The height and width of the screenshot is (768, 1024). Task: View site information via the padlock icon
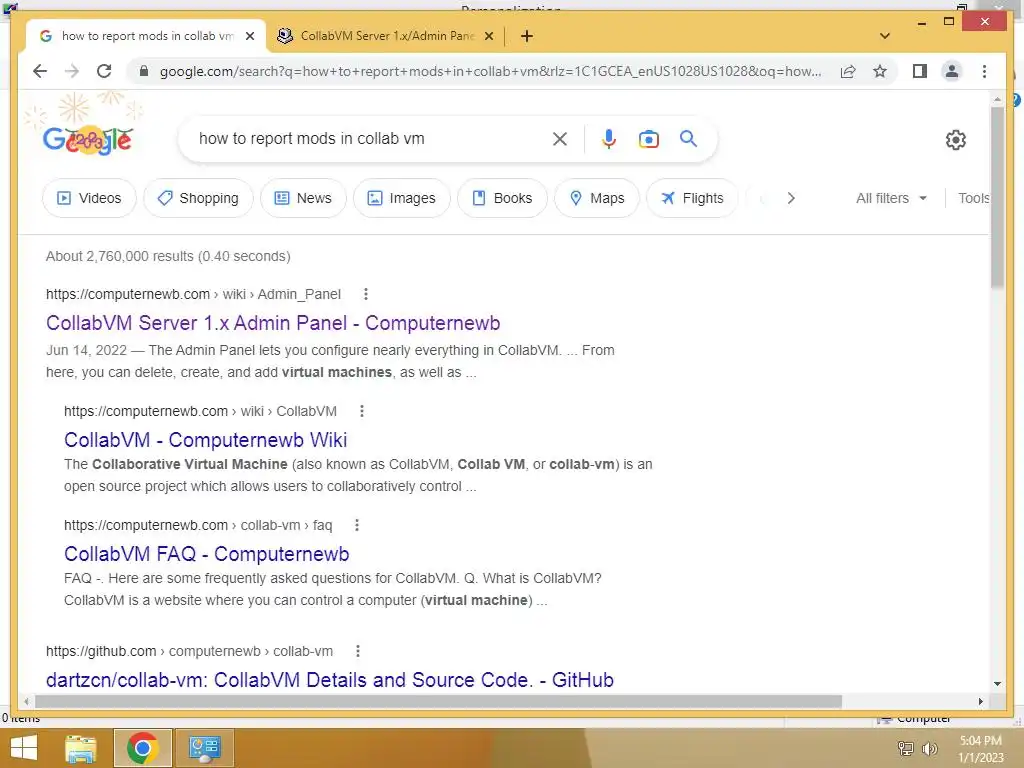click(144, 71)
